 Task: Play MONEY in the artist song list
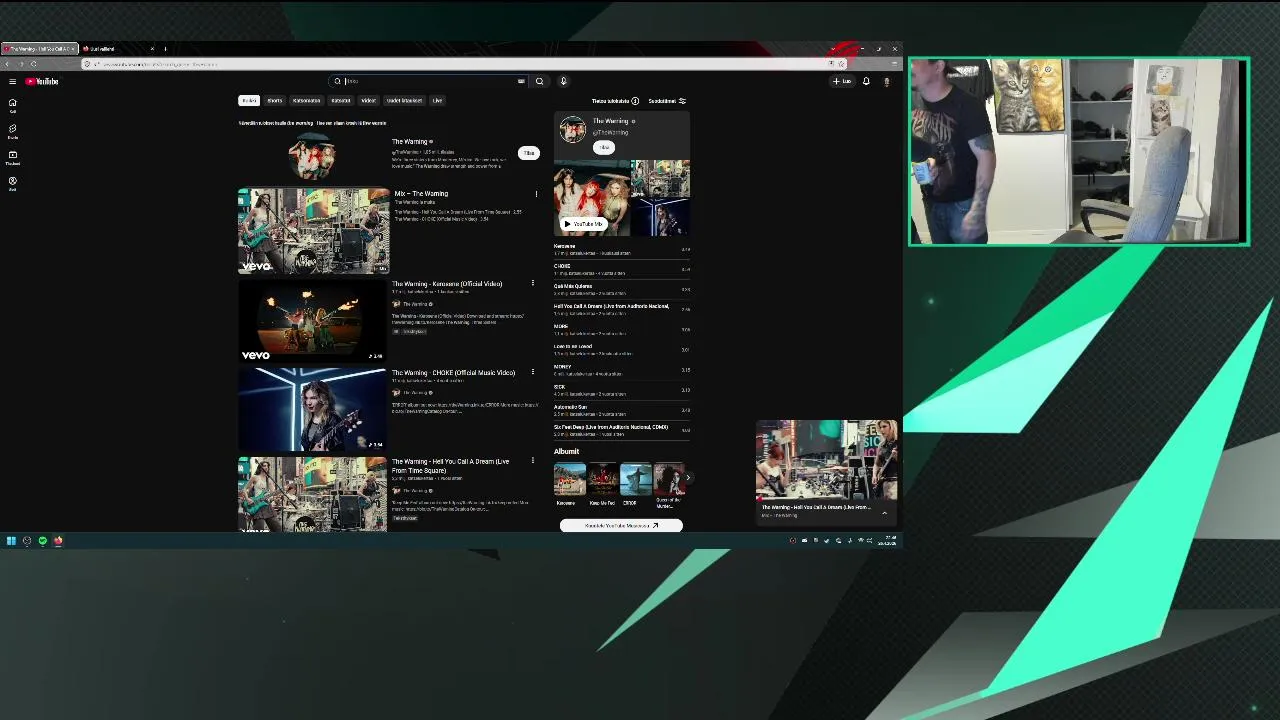click(621, 370)
